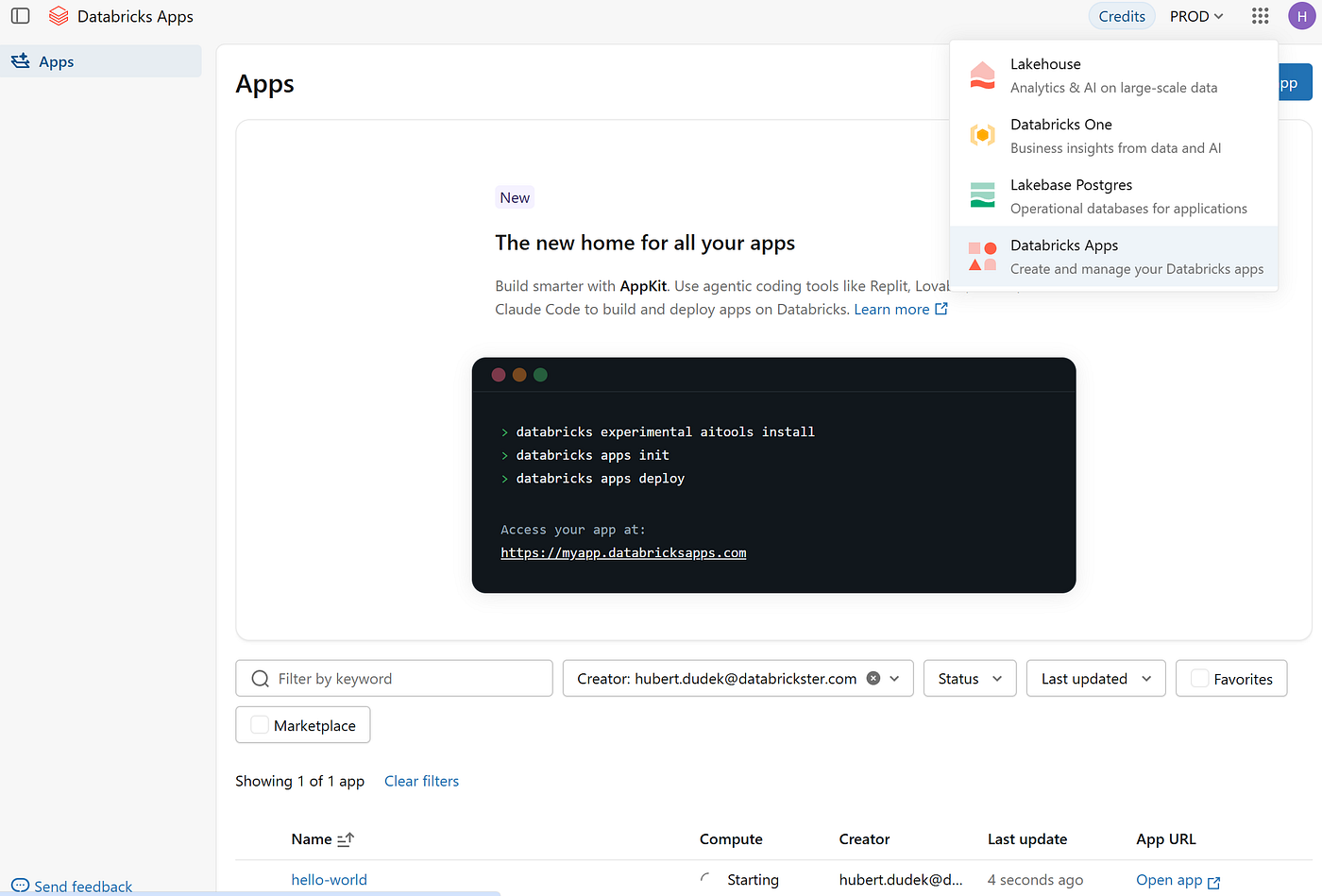Click the Name column header

(312, 839)
